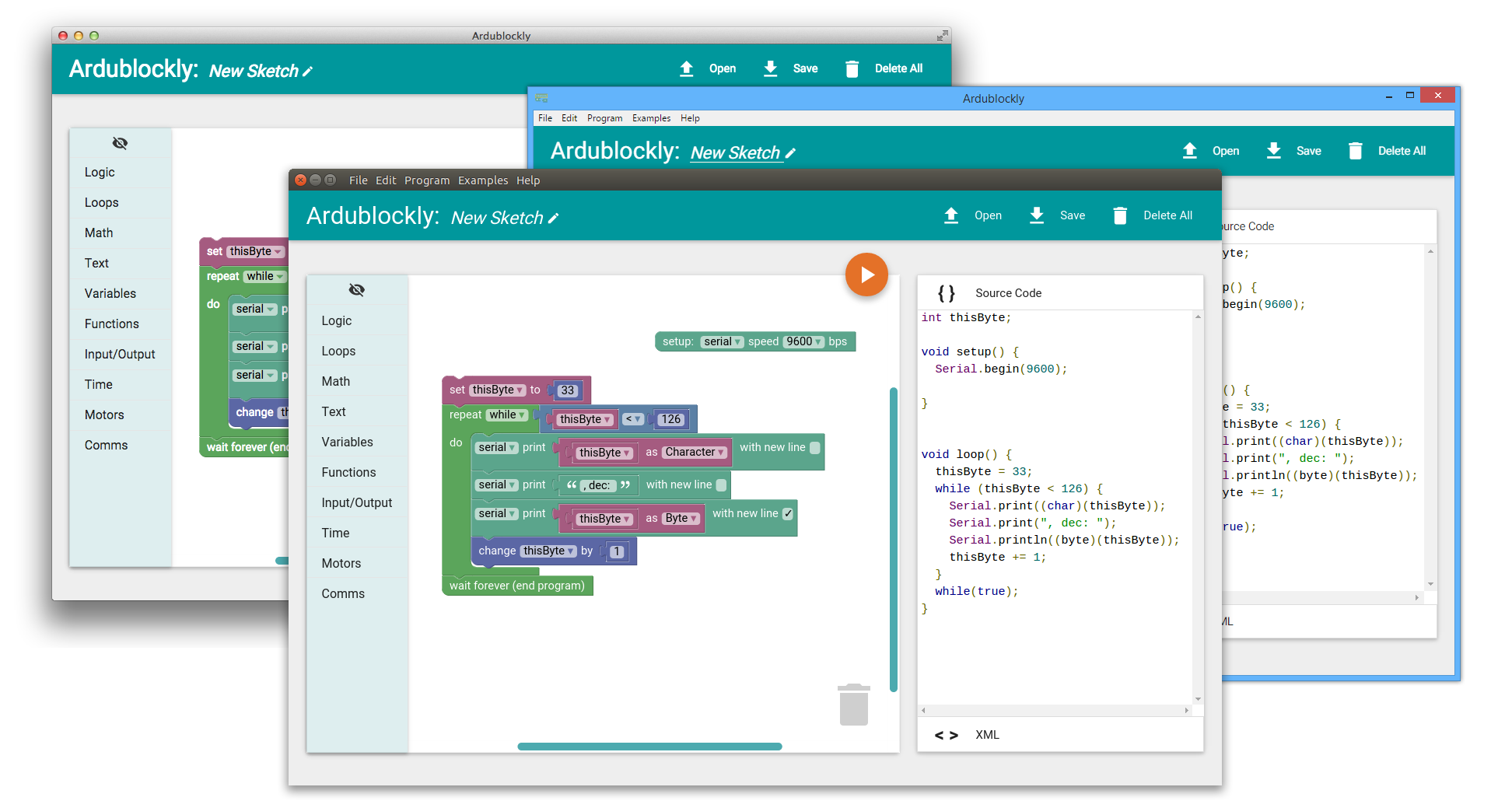Click pencil icon beside front window's New Sketch
This screenshot has width=1512, height=808.
(x=554, y=219)
